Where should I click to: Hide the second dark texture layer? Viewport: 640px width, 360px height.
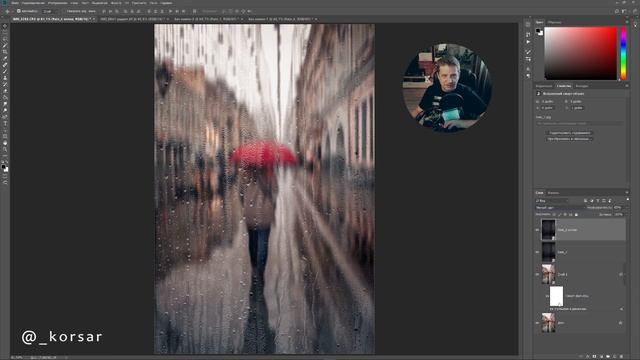point(537,252)
